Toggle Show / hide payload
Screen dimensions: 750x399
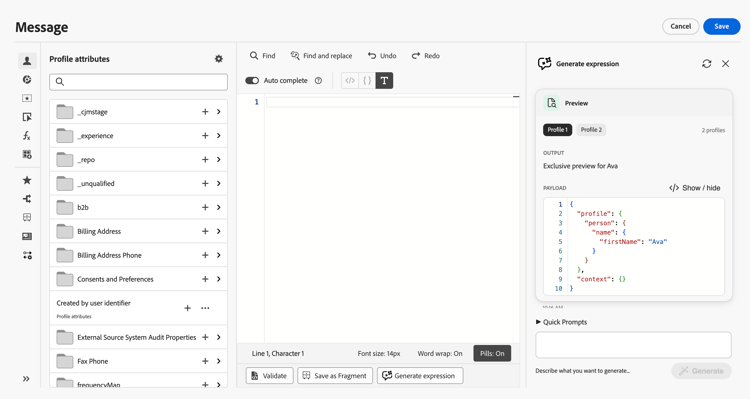coord(695,188)
